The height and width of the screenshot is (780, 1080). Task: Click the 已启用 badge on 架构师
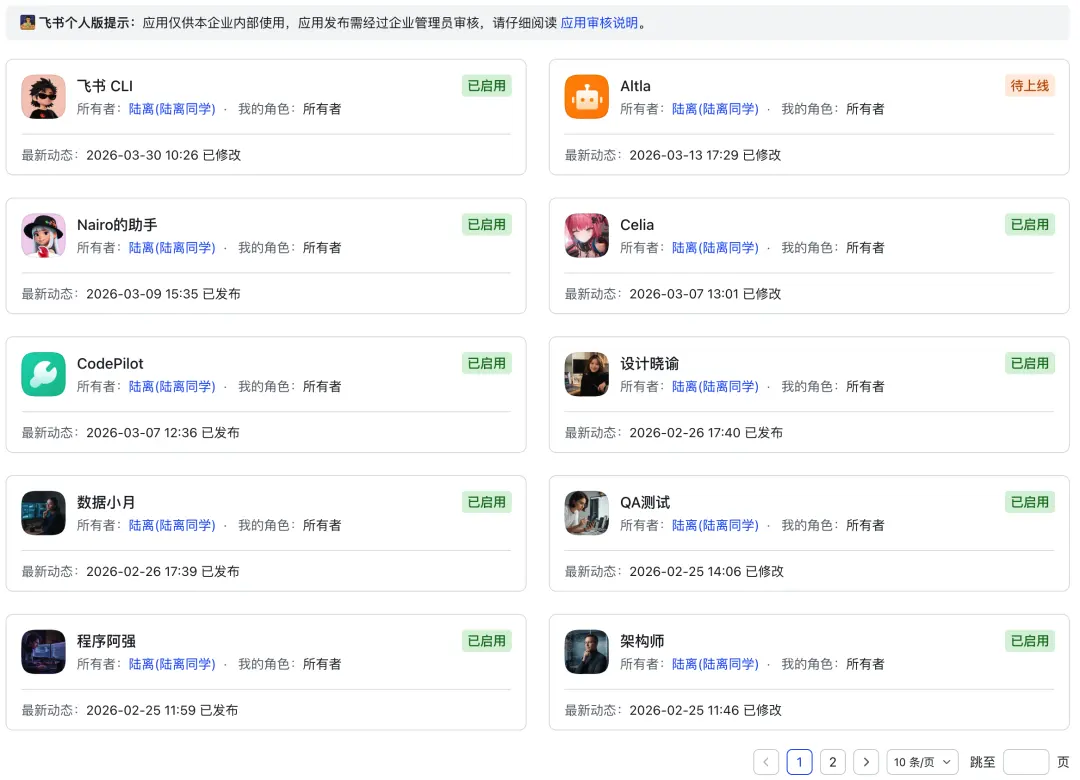coord(1029,641)
